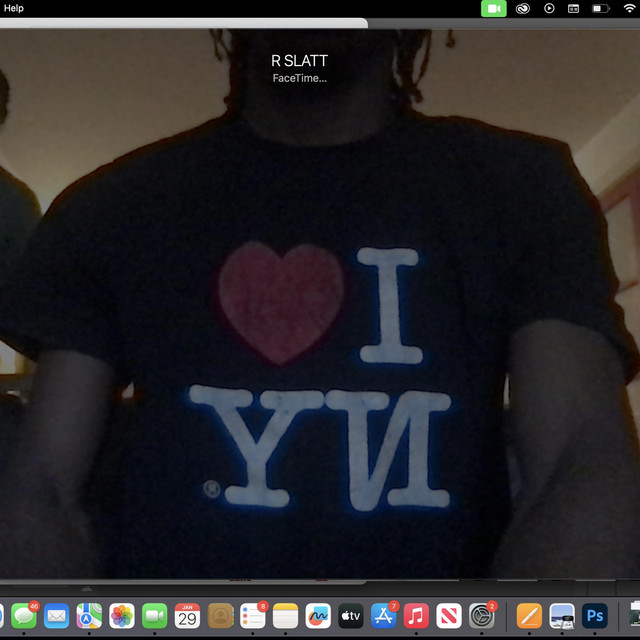Viewport: 640px width, 640px height.
Task: Open Reminders from the Dock
Action: coord(252,616)
